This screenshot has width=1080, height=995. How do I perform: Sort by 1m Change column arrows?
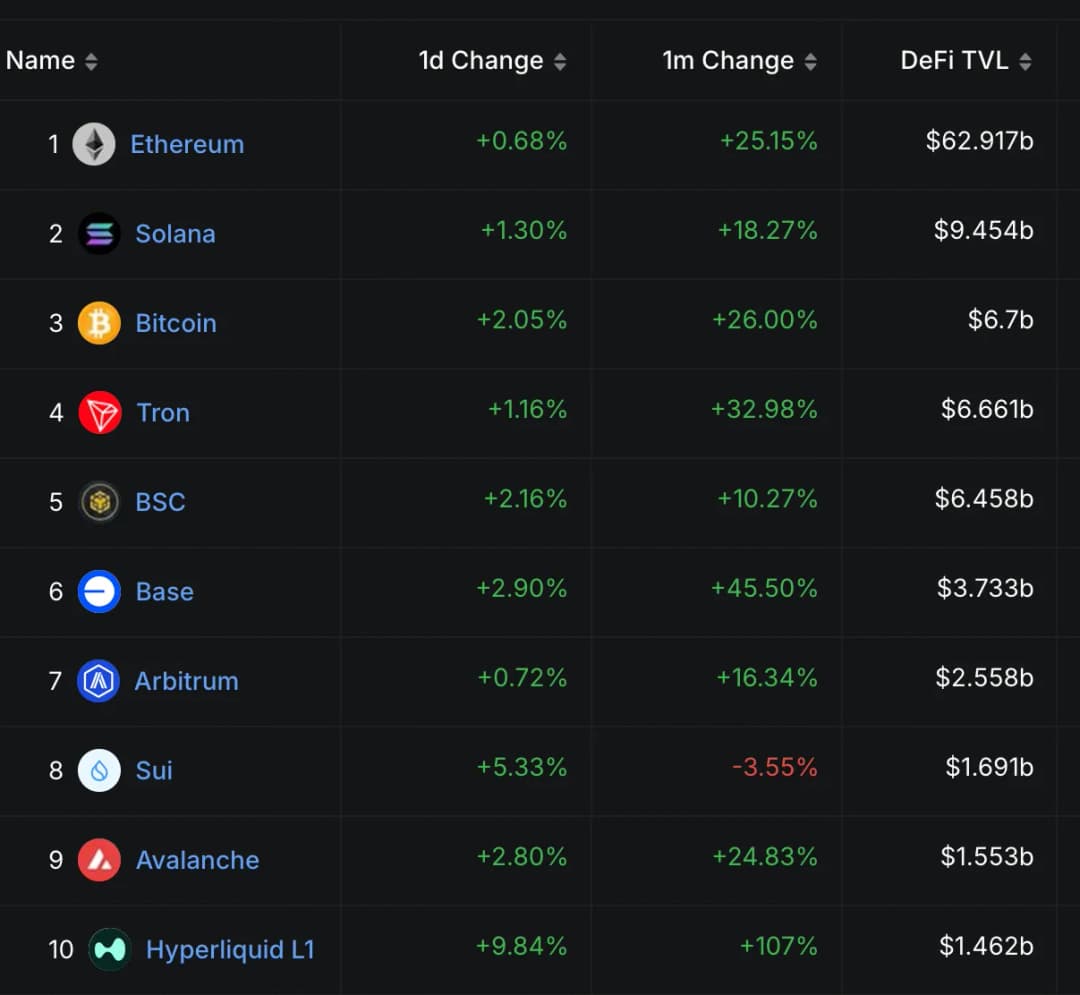[810, 62]
